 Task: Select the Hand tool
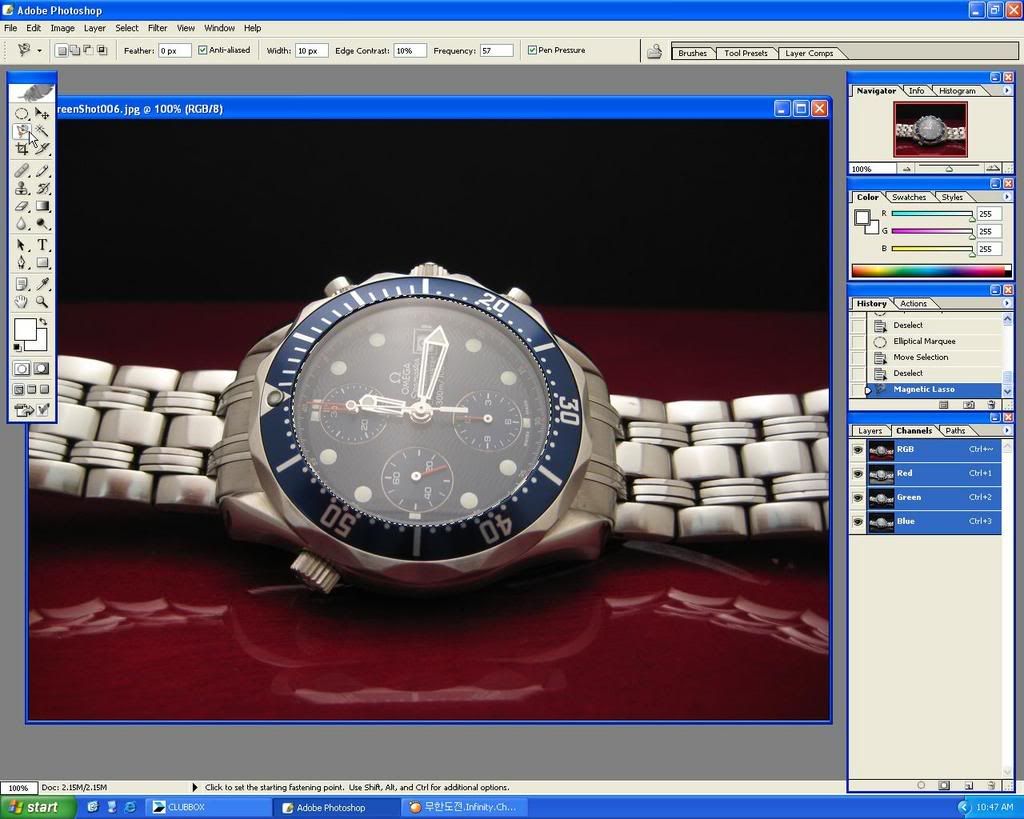coord(22,302)
